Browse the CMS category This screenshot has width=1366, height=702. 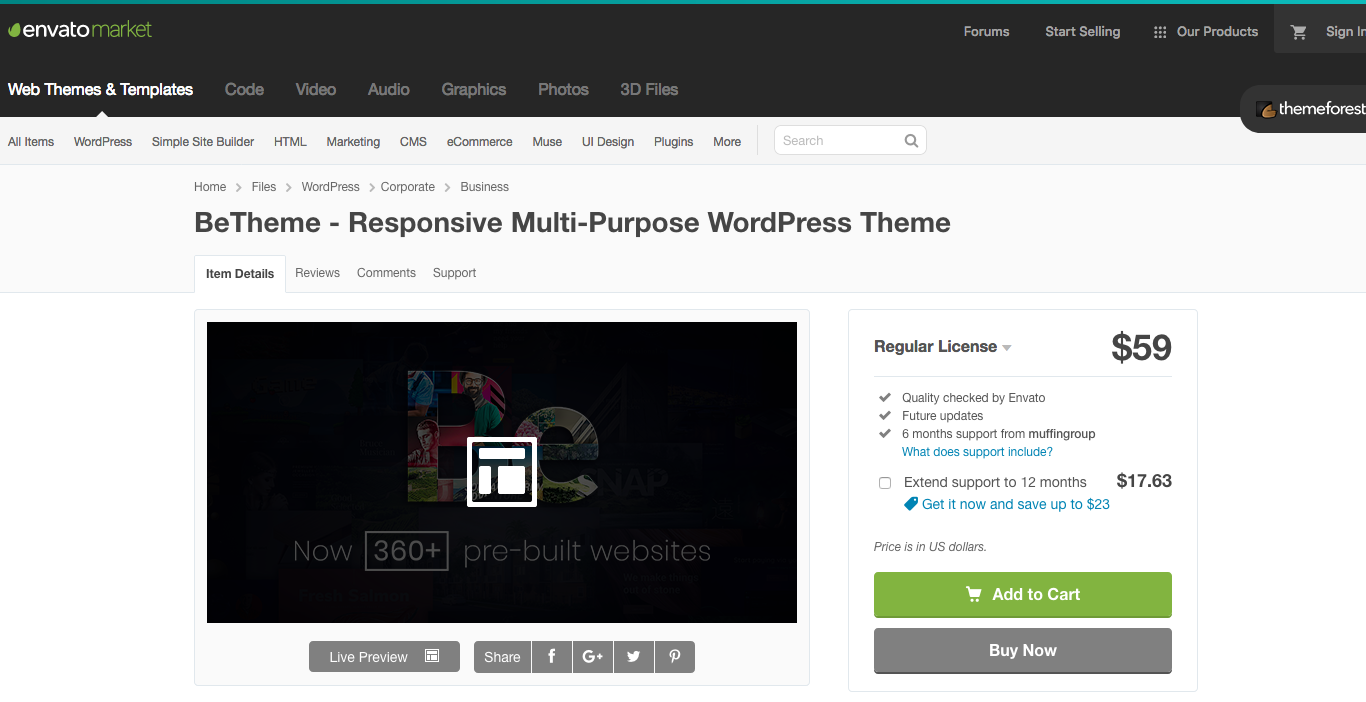point(413,142)
